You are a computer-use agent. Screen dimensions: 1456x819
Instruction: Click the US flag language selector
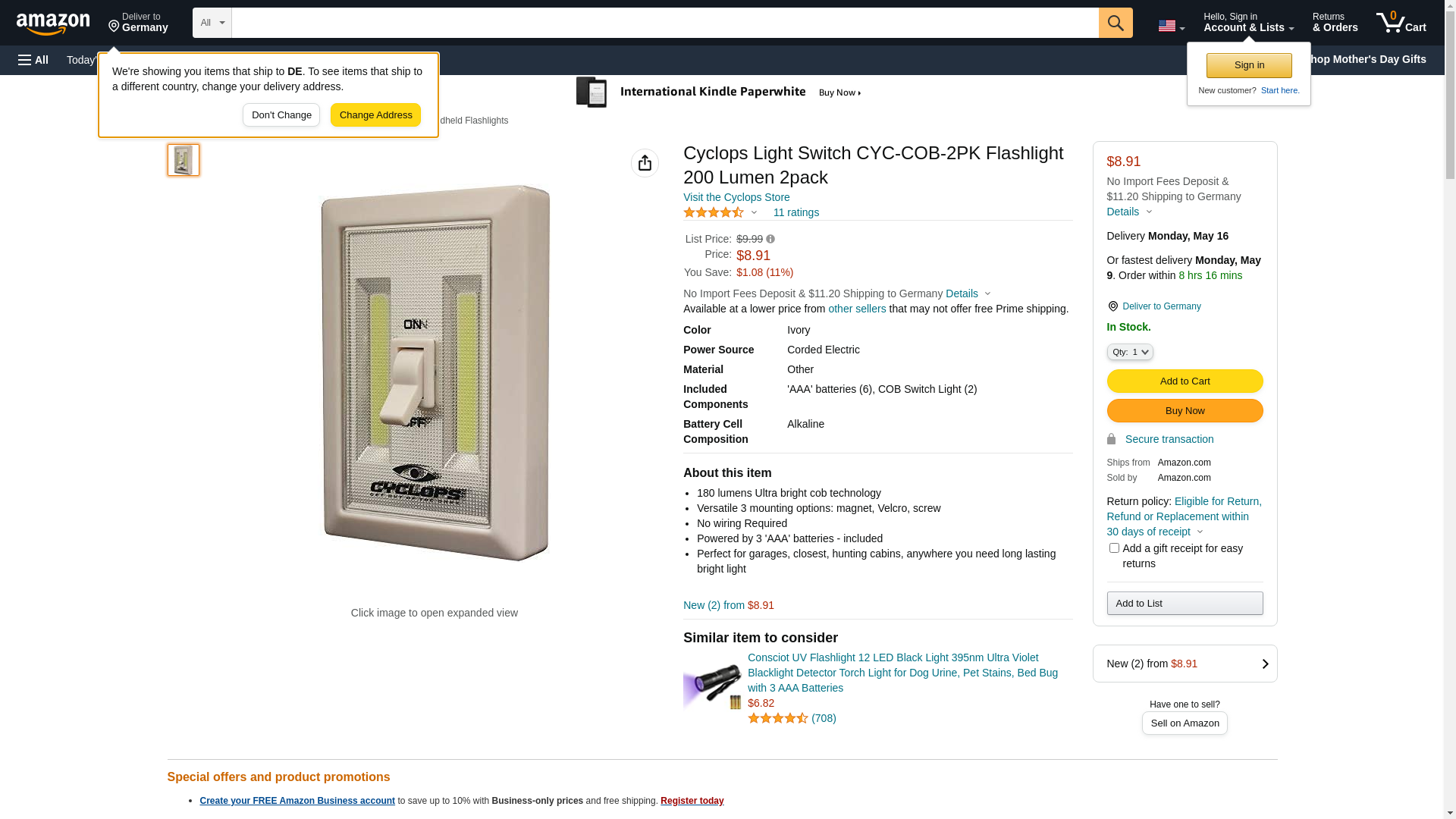[1171, 26]
